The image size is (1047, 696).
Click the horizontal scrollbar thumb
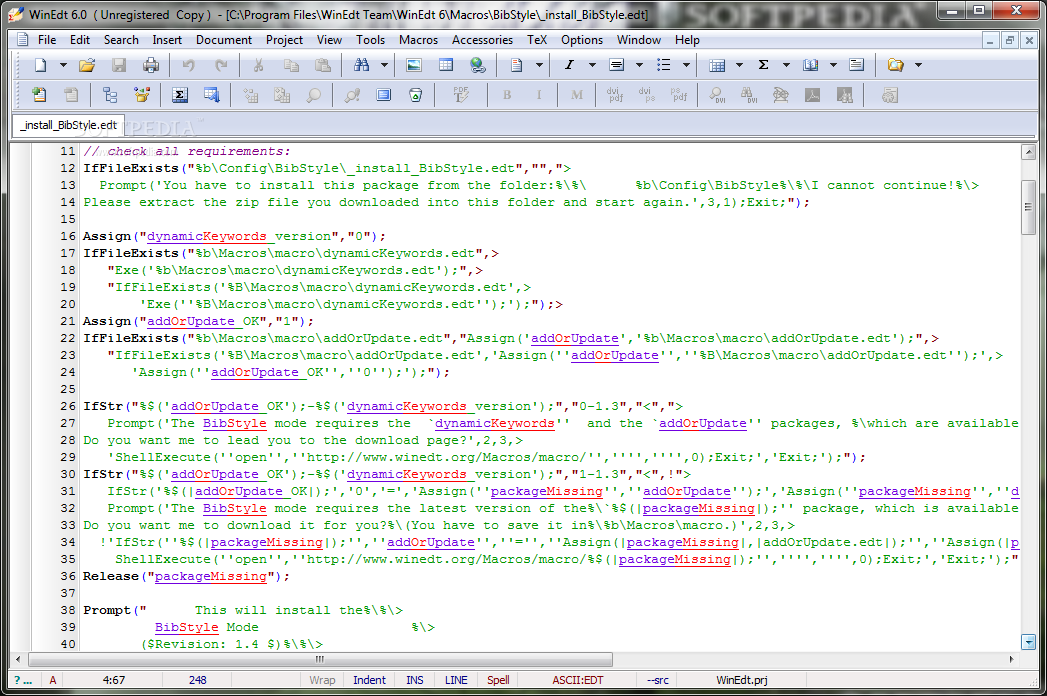click(x=320, y=659)
